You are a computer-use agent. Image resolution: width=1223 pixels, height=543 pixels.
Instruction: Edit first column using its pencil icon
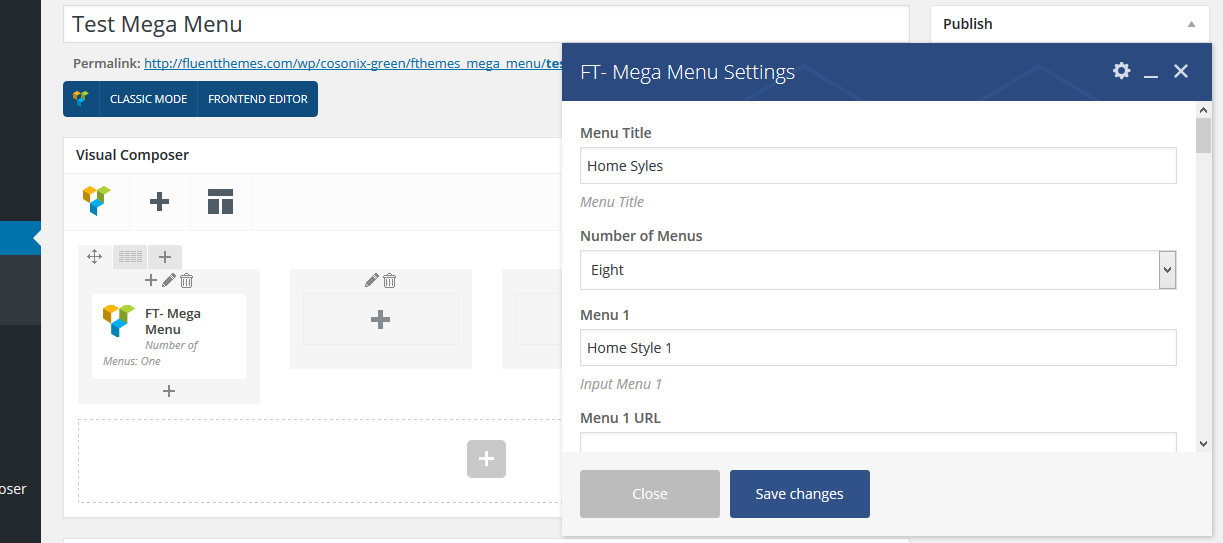[169, 281]
